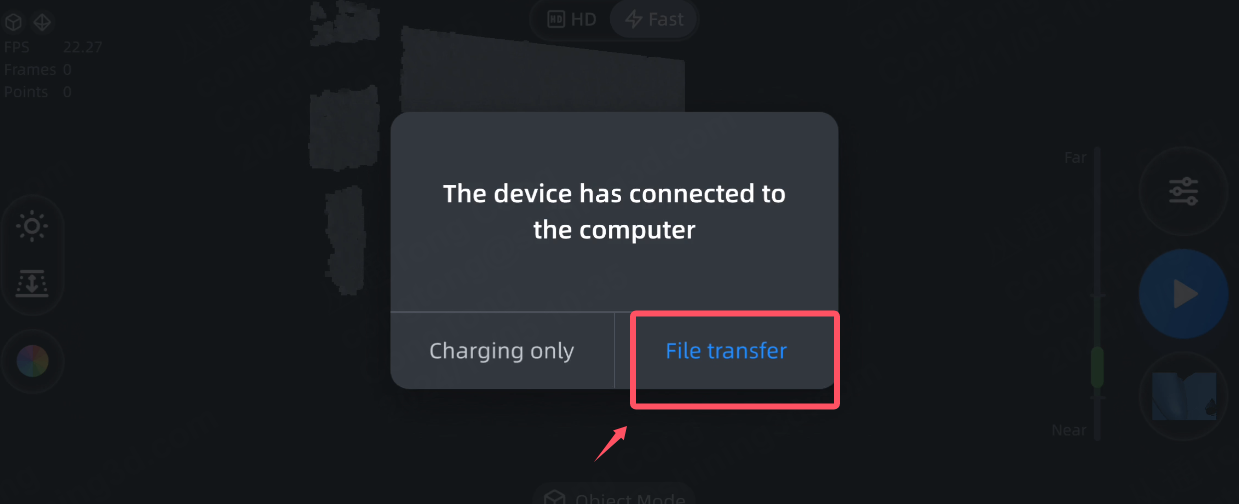This screenshot has width=1239, height=504.
Task: Open the scan settings sliders icon
Action: 1184,191
